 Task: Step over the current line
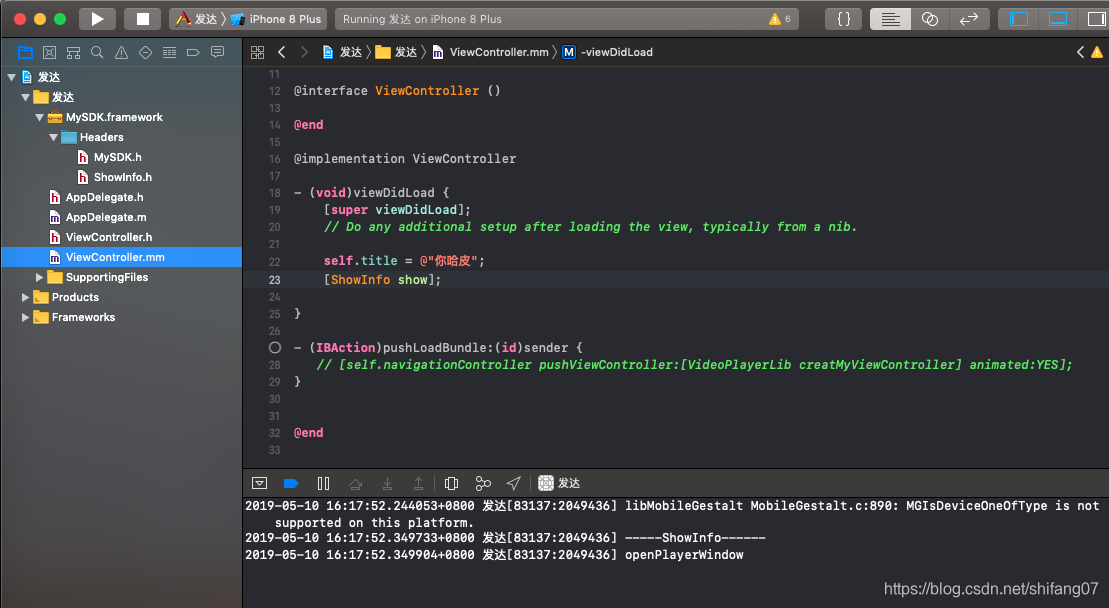[356, 483]
